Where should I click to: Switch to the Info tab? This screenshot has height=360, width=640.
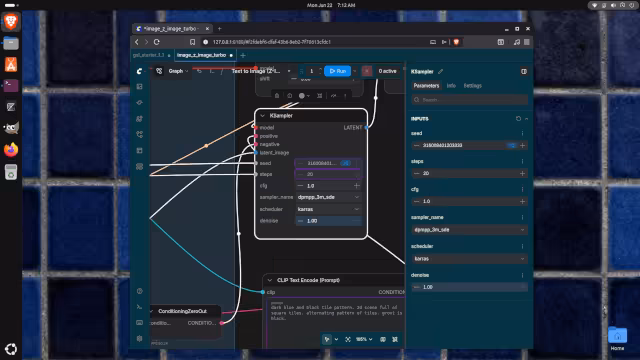point(451,86)
